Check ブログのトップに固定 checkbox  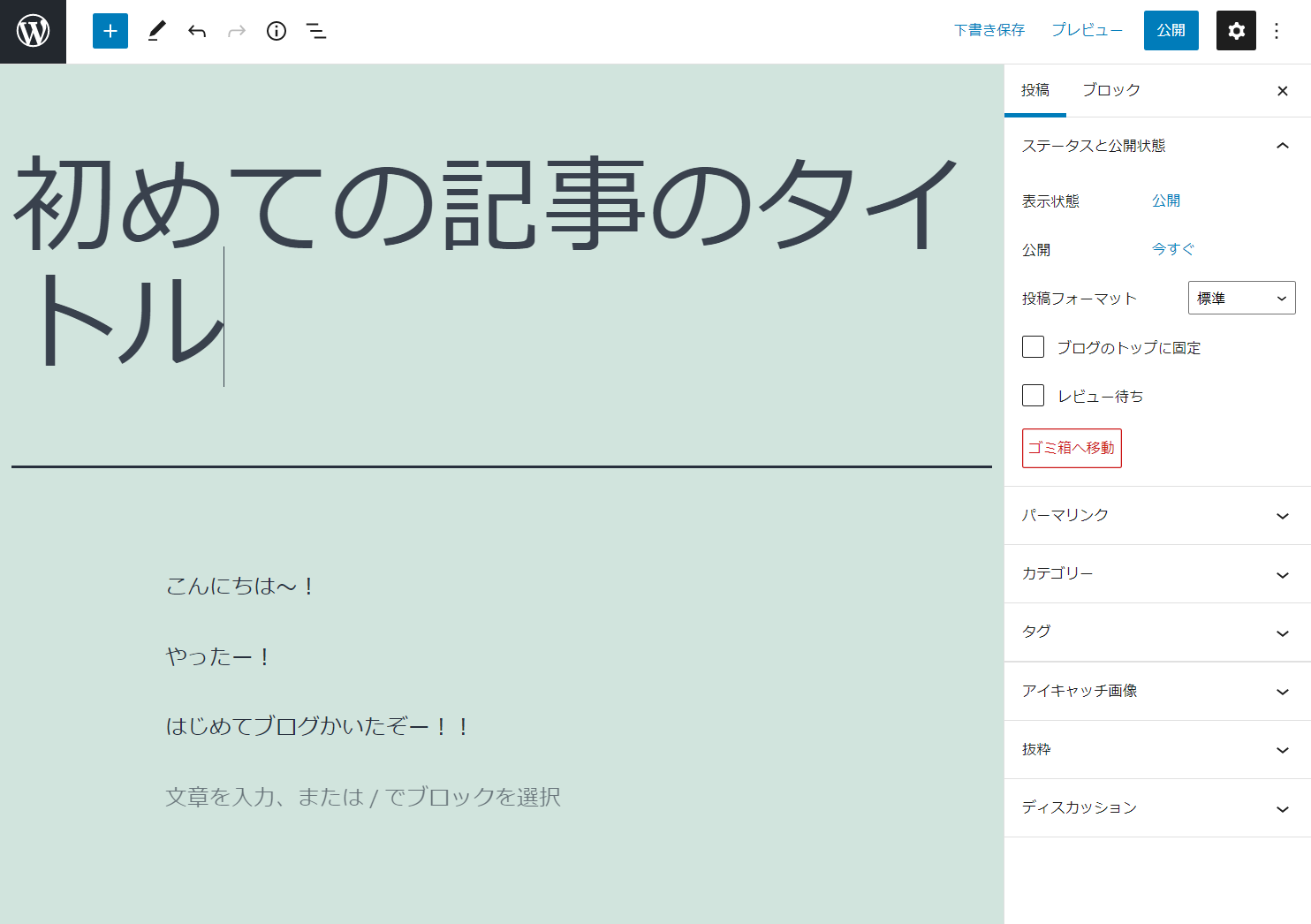click(x=1033, y=346)
